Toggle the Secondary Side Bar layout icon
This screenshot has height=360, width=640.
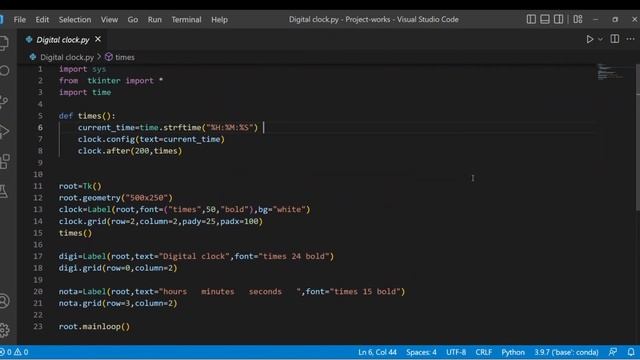(x=558, y=19)
